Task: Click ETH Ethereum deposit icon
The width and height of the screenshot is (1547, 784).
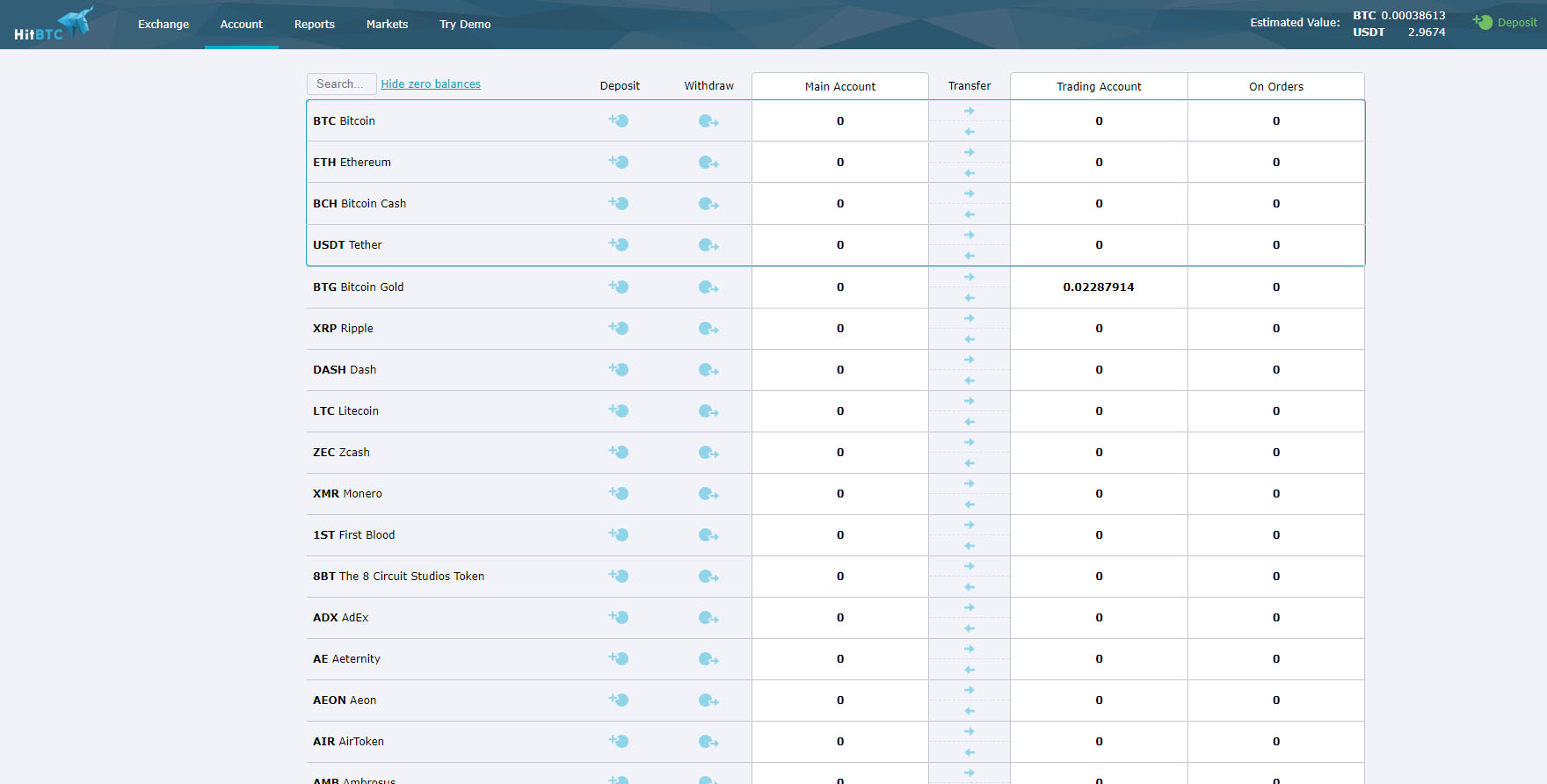Action: point(619,162)
